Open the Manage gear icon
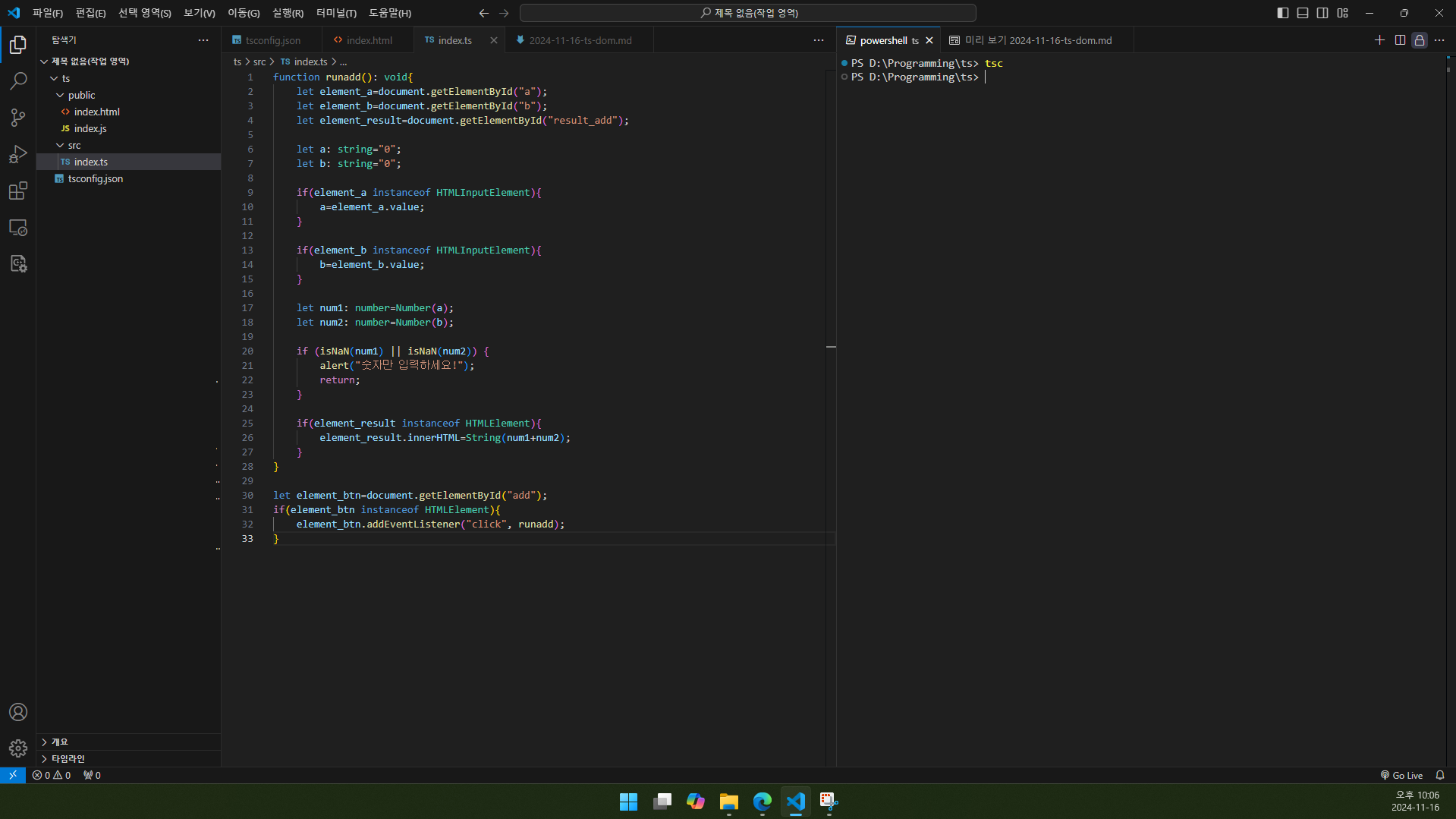The image size is (1456, 819). [x=18, y=748]
